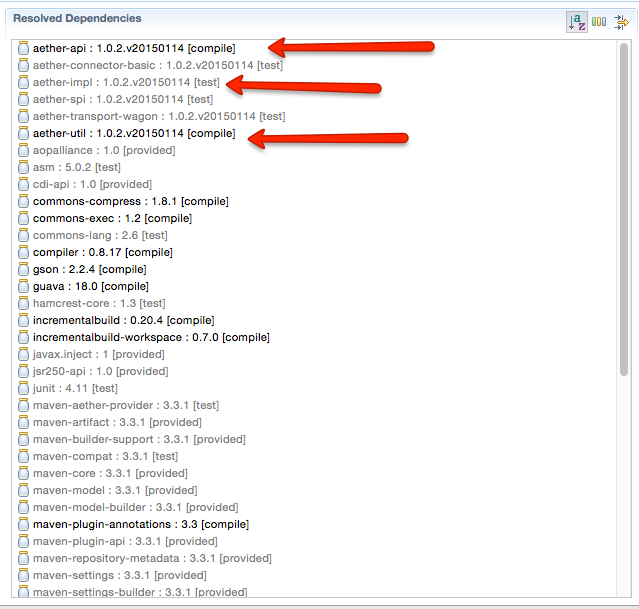Select incrementalbuild : 0.20.4 [compile]
639x609 pixels.
124,320
